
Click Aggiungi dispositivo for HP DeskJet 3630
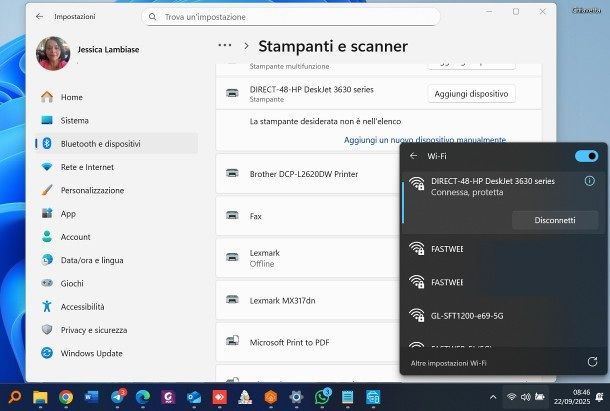(472, 94)
